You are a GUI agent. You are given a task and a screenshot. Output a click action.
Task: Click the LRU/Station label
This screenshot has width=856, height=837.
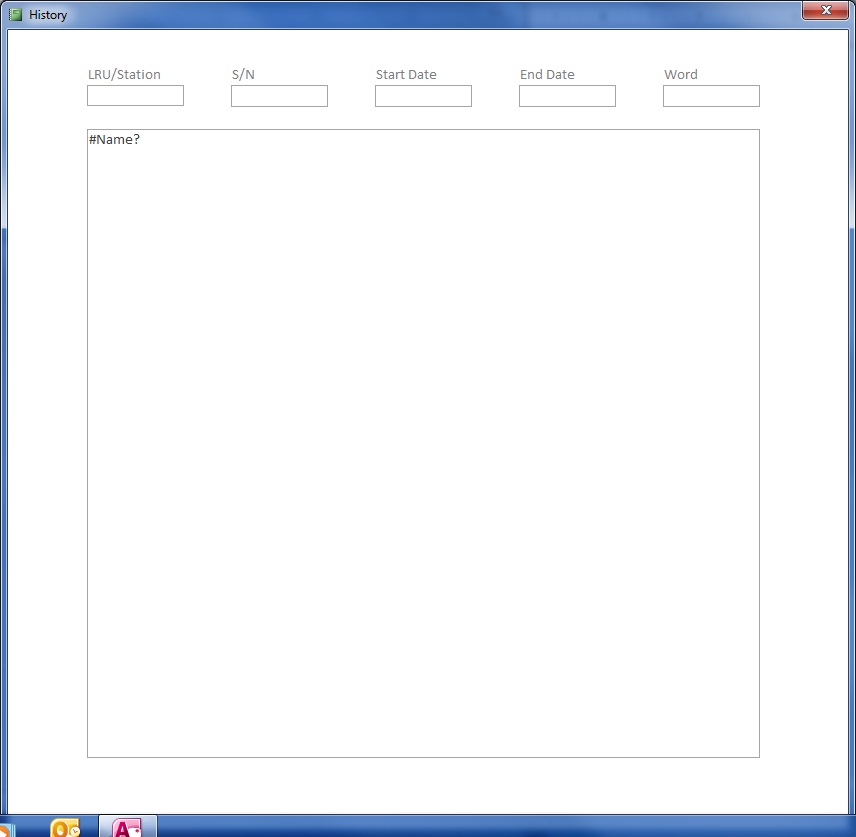coord(124,74)
